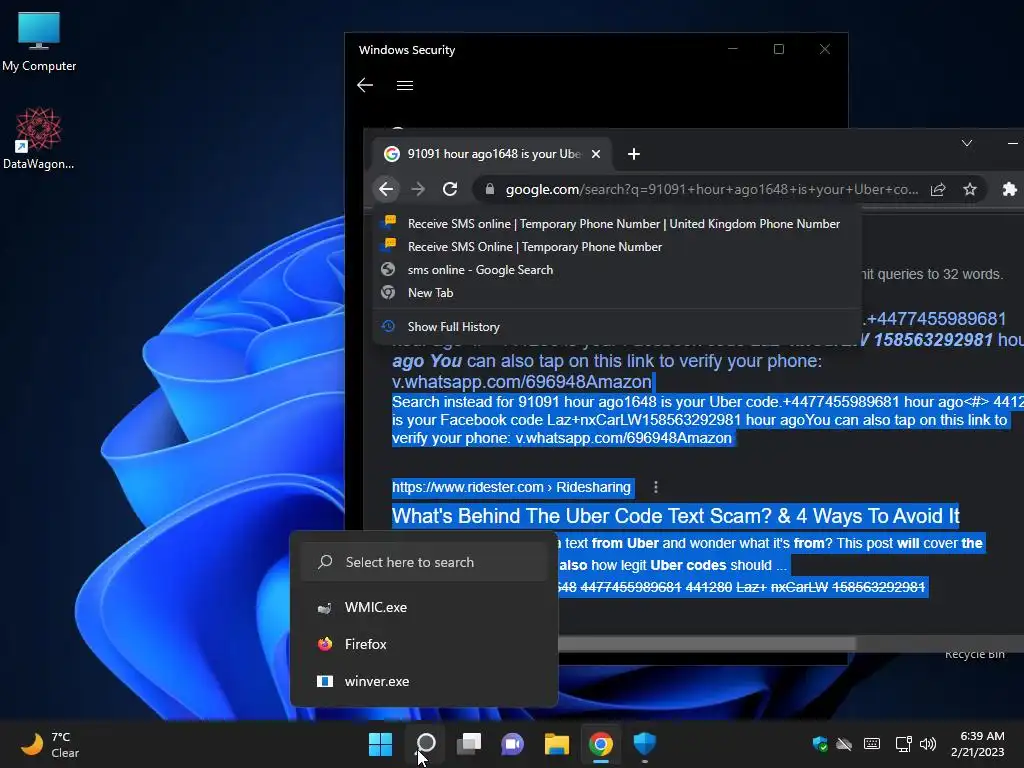Open the touch keyboard tray icon

(x=872, y=744)
